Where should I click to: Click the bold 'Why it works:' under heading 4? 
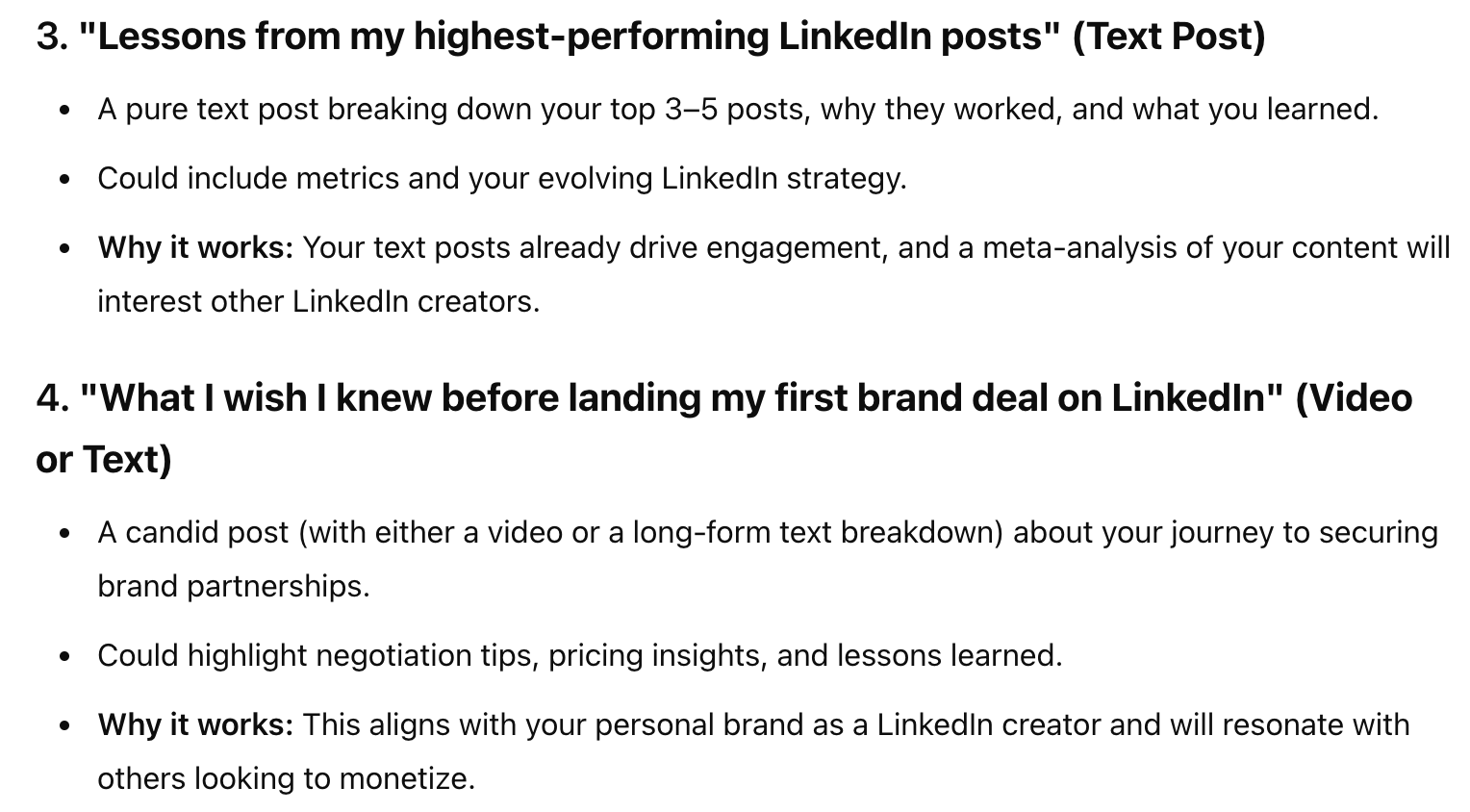tap(195, 724)
